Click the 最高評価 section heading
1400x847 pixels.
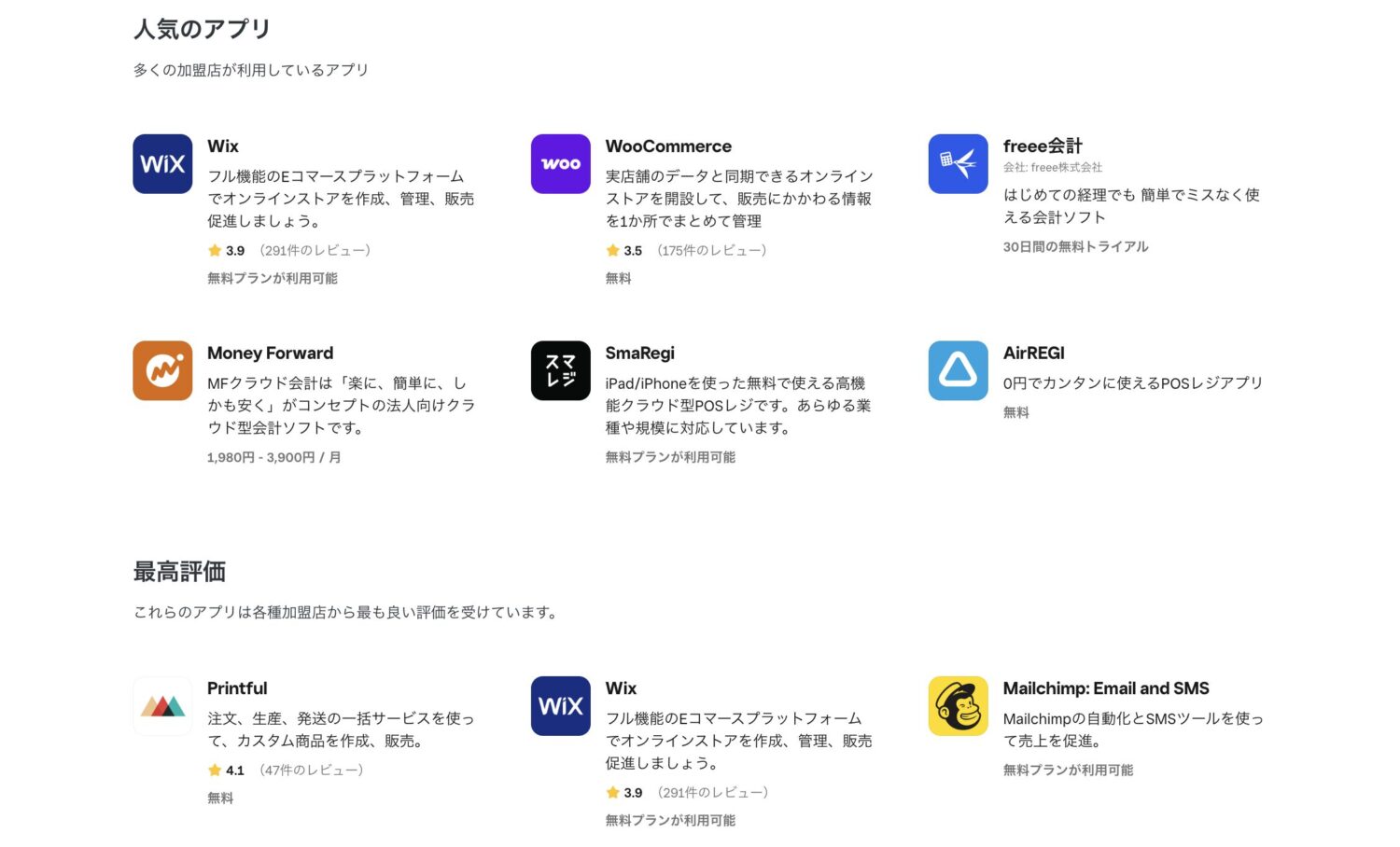pyautogui.click(x=180, y=571)
